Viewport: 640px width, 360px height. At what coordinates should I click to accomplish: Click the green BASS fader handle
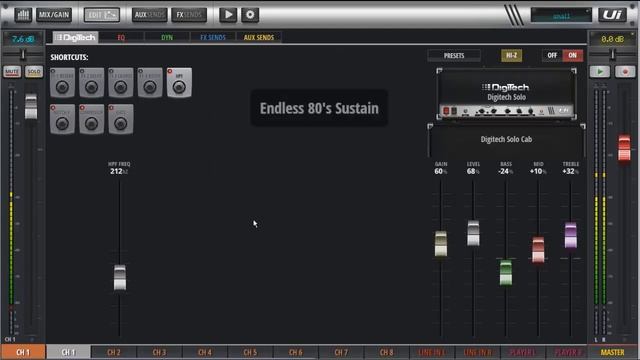506,272
